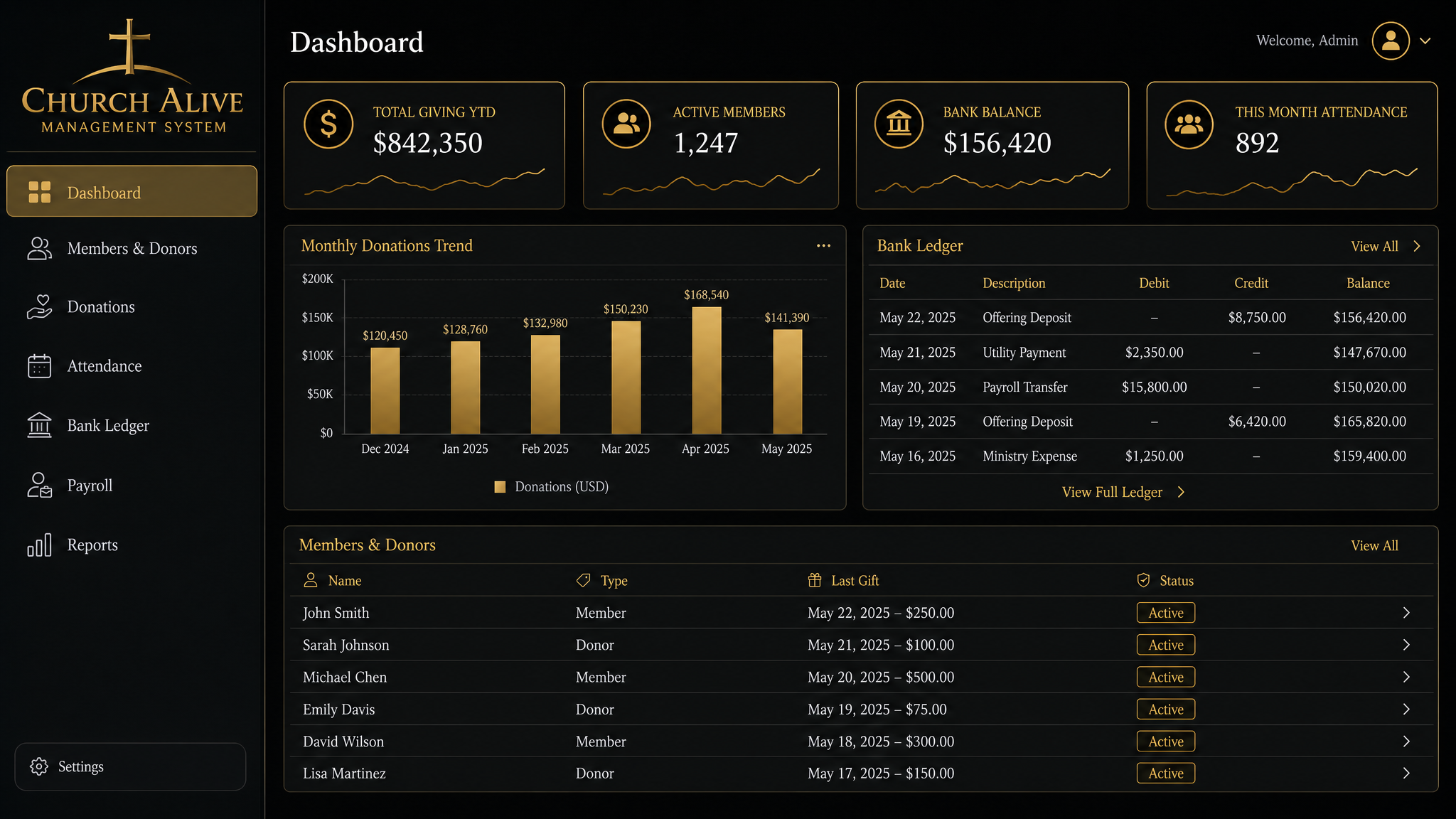Click the dollar sign icon on Total Giving card
The height and width of the screenshot is (819, 1456).
click(328, 124)
